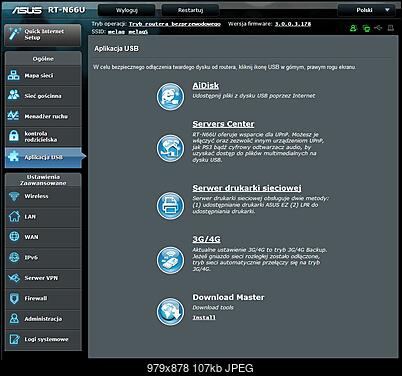Open the IPv6 menu item

point(43,257)
